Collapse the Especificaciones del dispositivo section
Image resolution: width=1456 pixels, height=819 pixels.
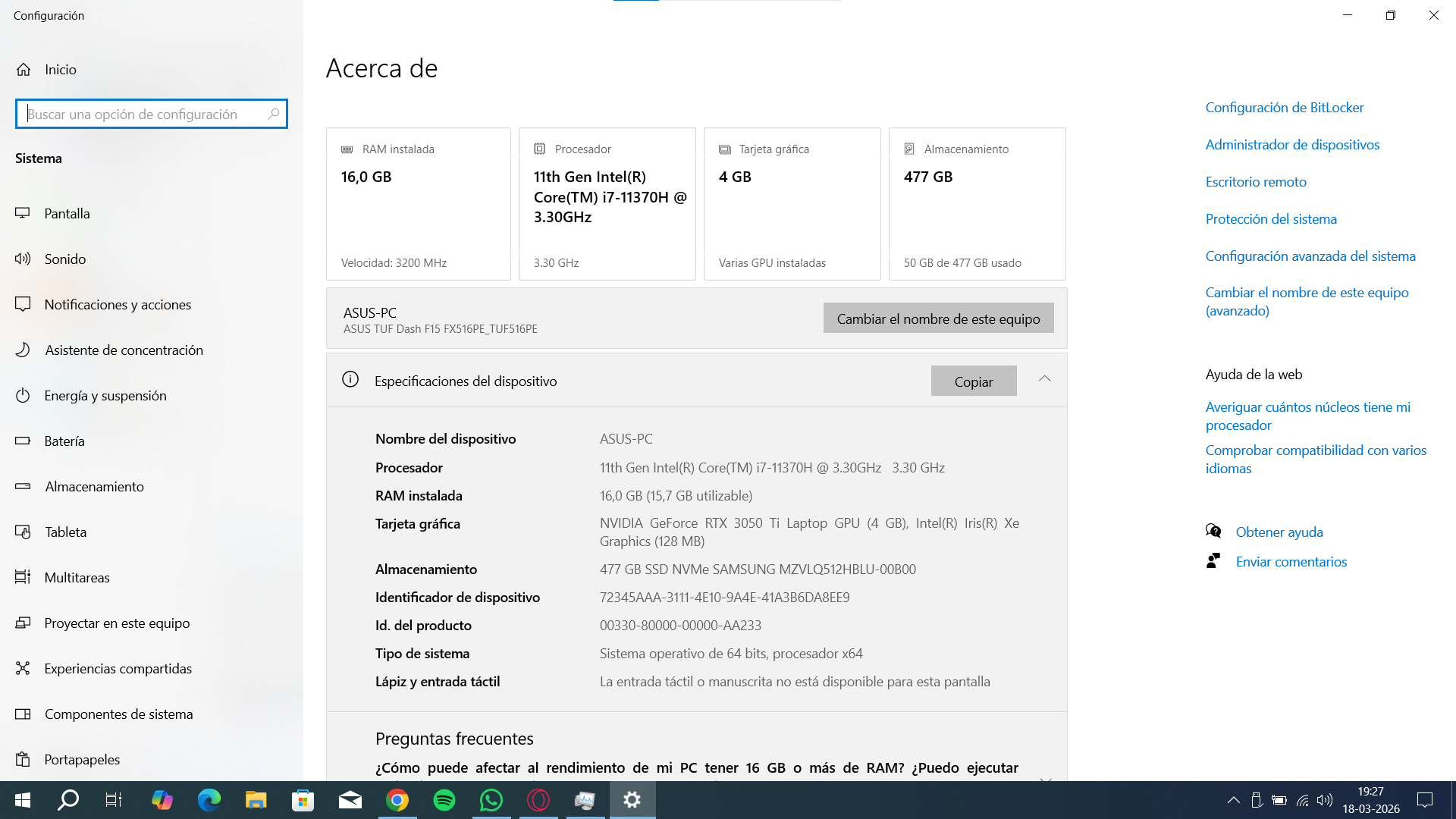(x=1044, y=379)
